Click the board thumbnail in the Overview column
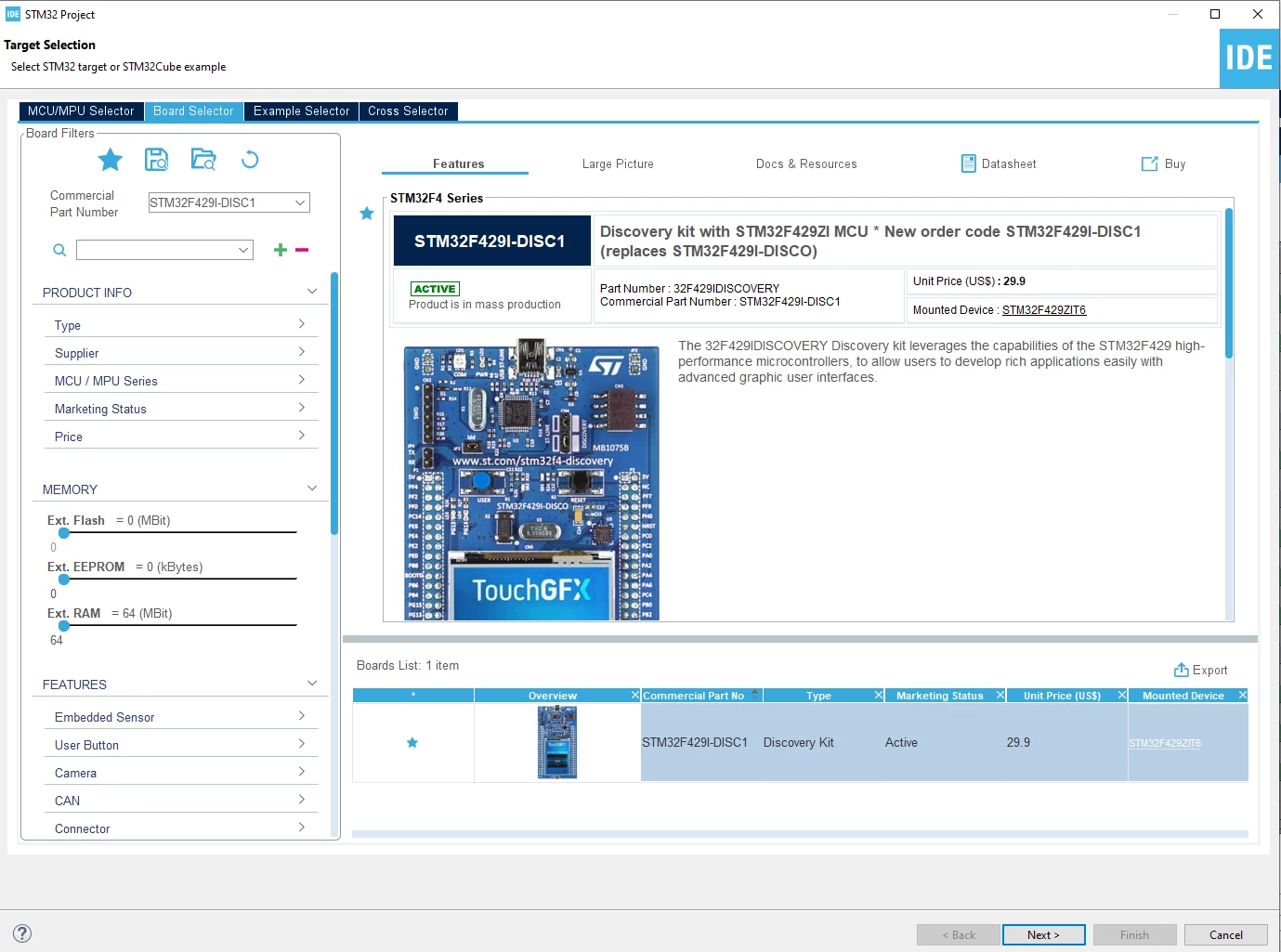This screenshot has height=952, width=1281. 557,742
